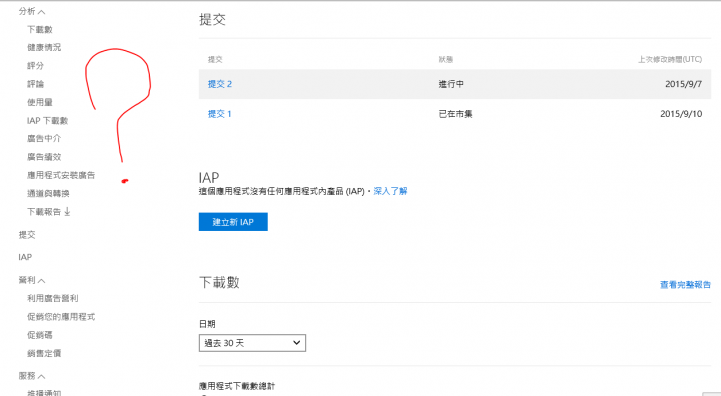Open 健康情況 in the sidebar
This screenshot has height=396, width=721.
44,47
